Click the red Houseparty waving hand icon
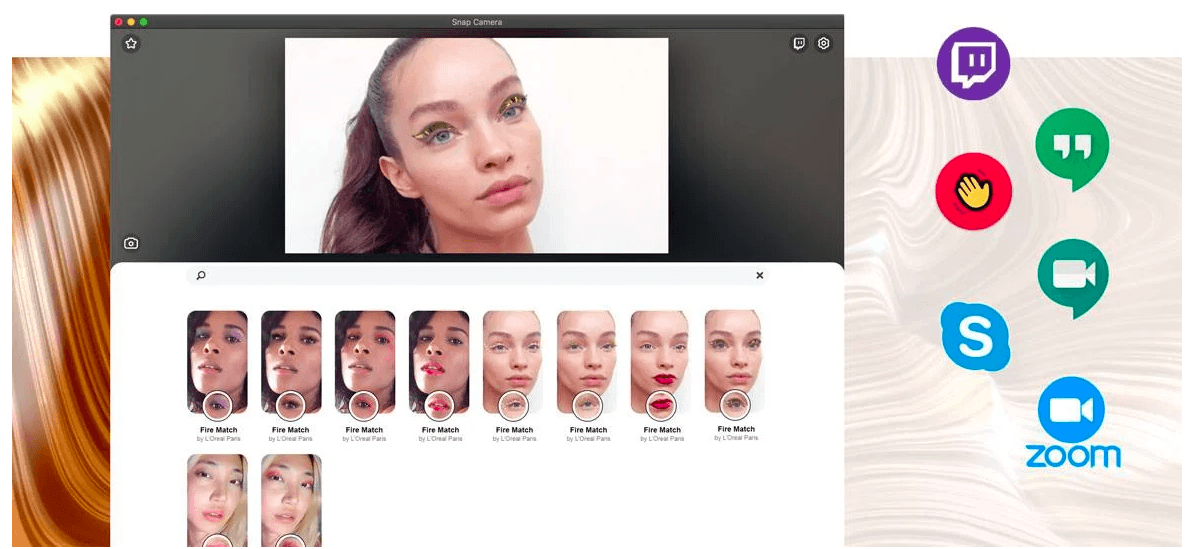The width and height of the screenshot is (1187, 549). click(x=973, y=192)
